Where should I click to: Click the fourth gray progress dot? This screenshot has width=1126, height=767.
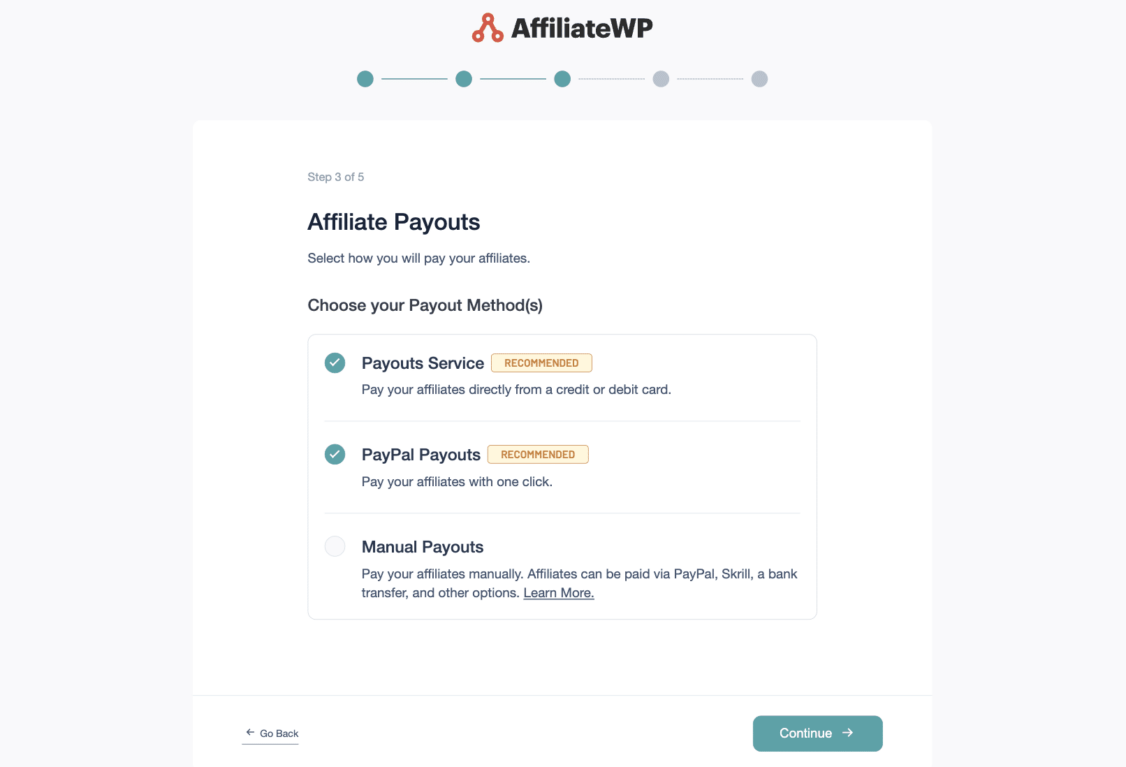(x=661, y=78)
